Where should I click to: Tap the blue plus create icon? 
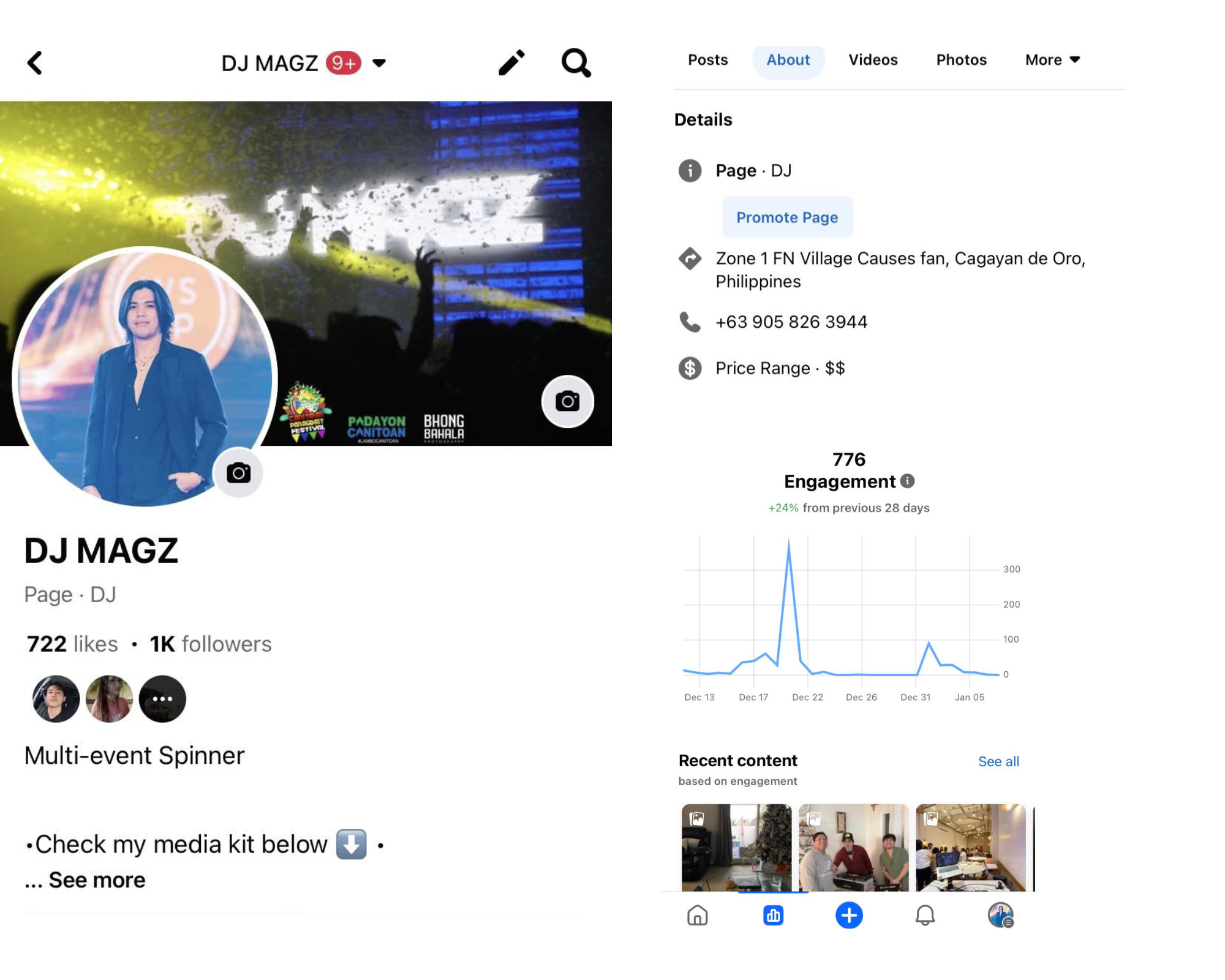[849, 915]
